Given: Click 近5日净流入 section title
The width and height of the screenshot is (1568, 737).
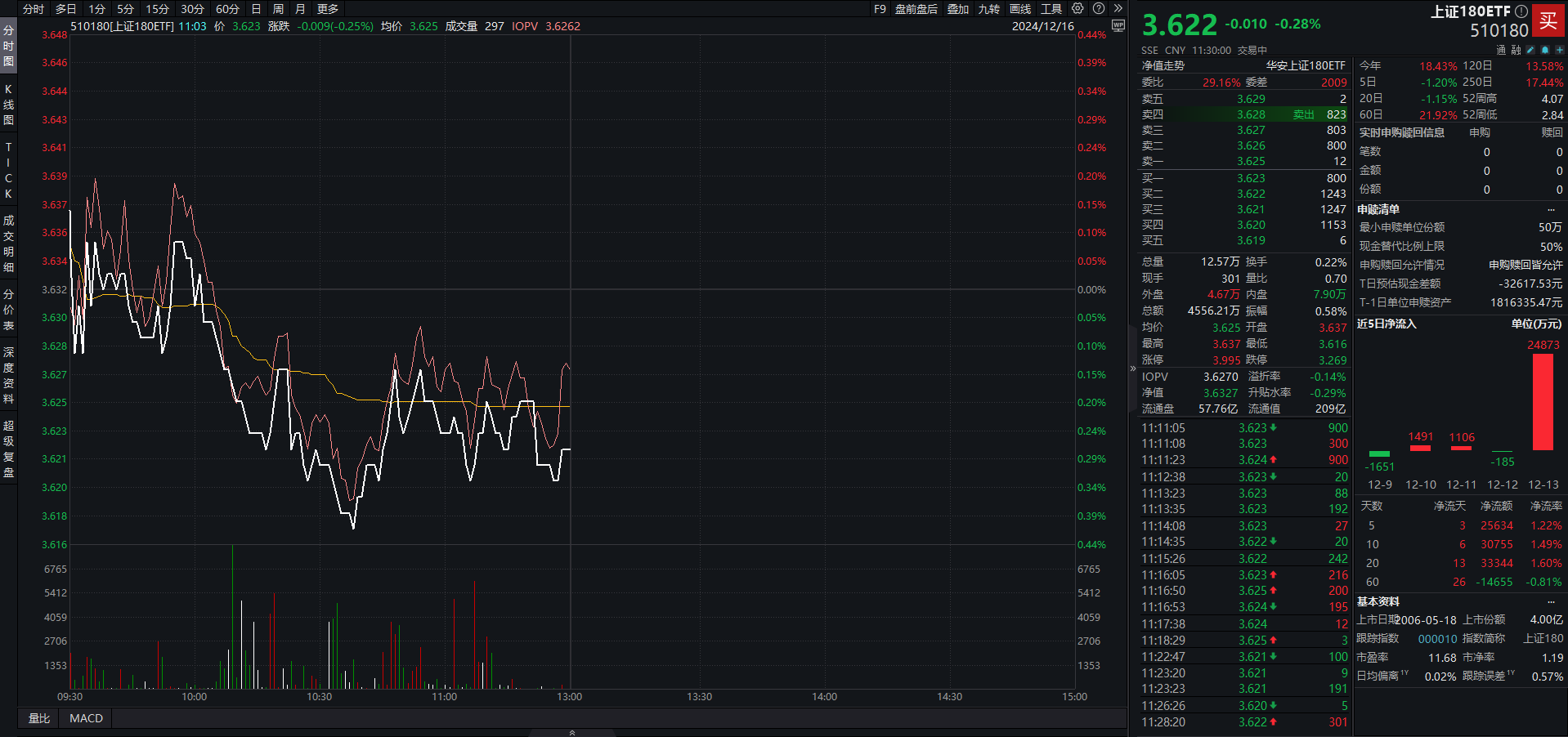Looking at the screenshot, I should (x=1387, y=324).
